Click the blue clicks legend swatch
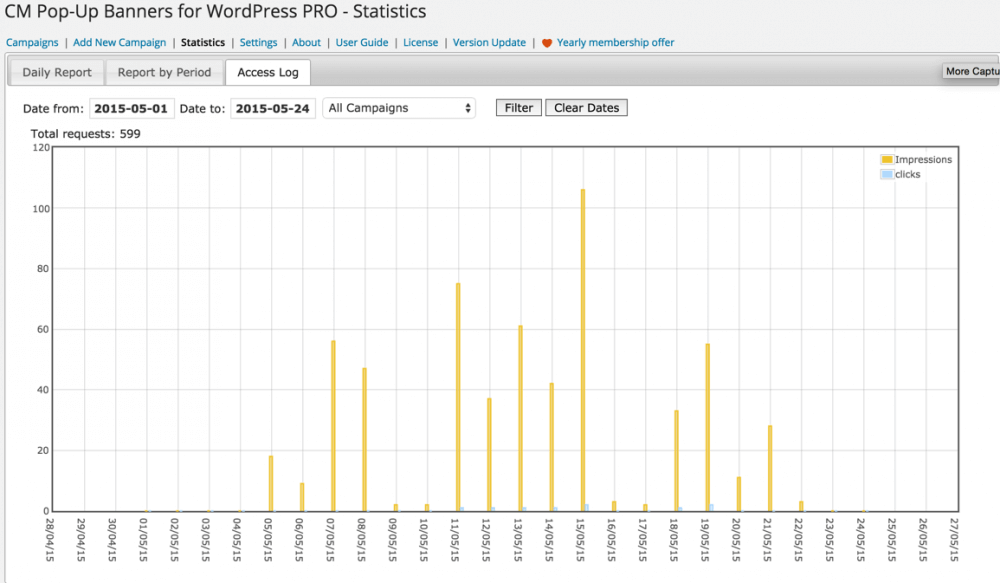The width and height of the screenshot is (1000, 583). coord(886,174)
